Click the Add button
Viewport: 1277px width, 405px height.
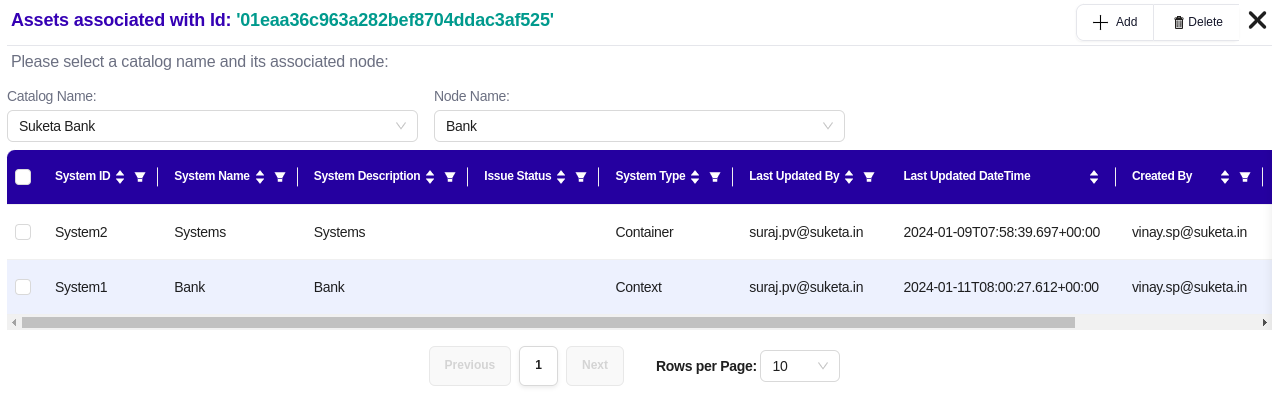click(1115, 22)
